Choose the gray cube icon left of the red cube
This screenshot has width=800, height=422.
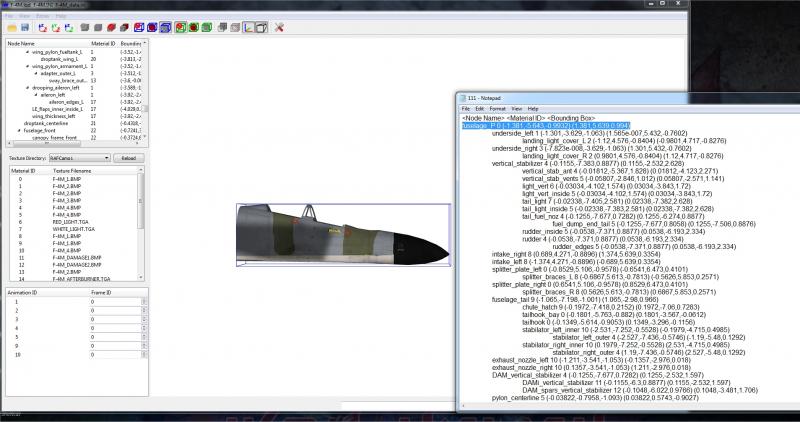(98, 28)
